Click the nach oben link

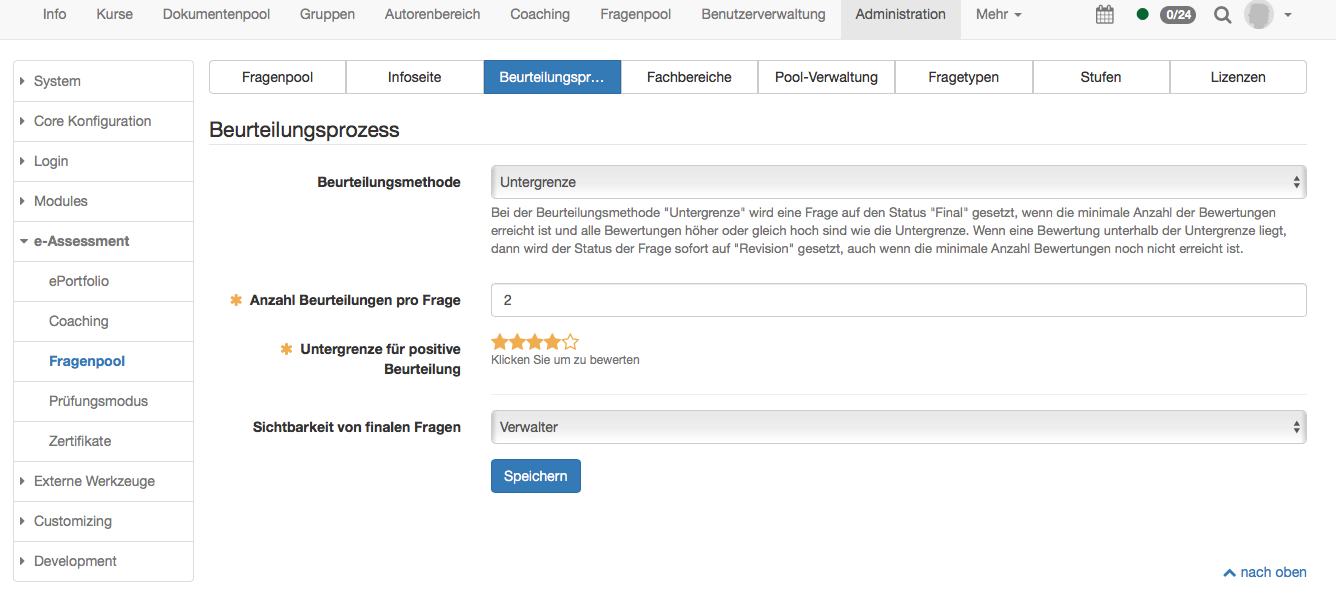pyautogui.click(x=1265, y=572)
